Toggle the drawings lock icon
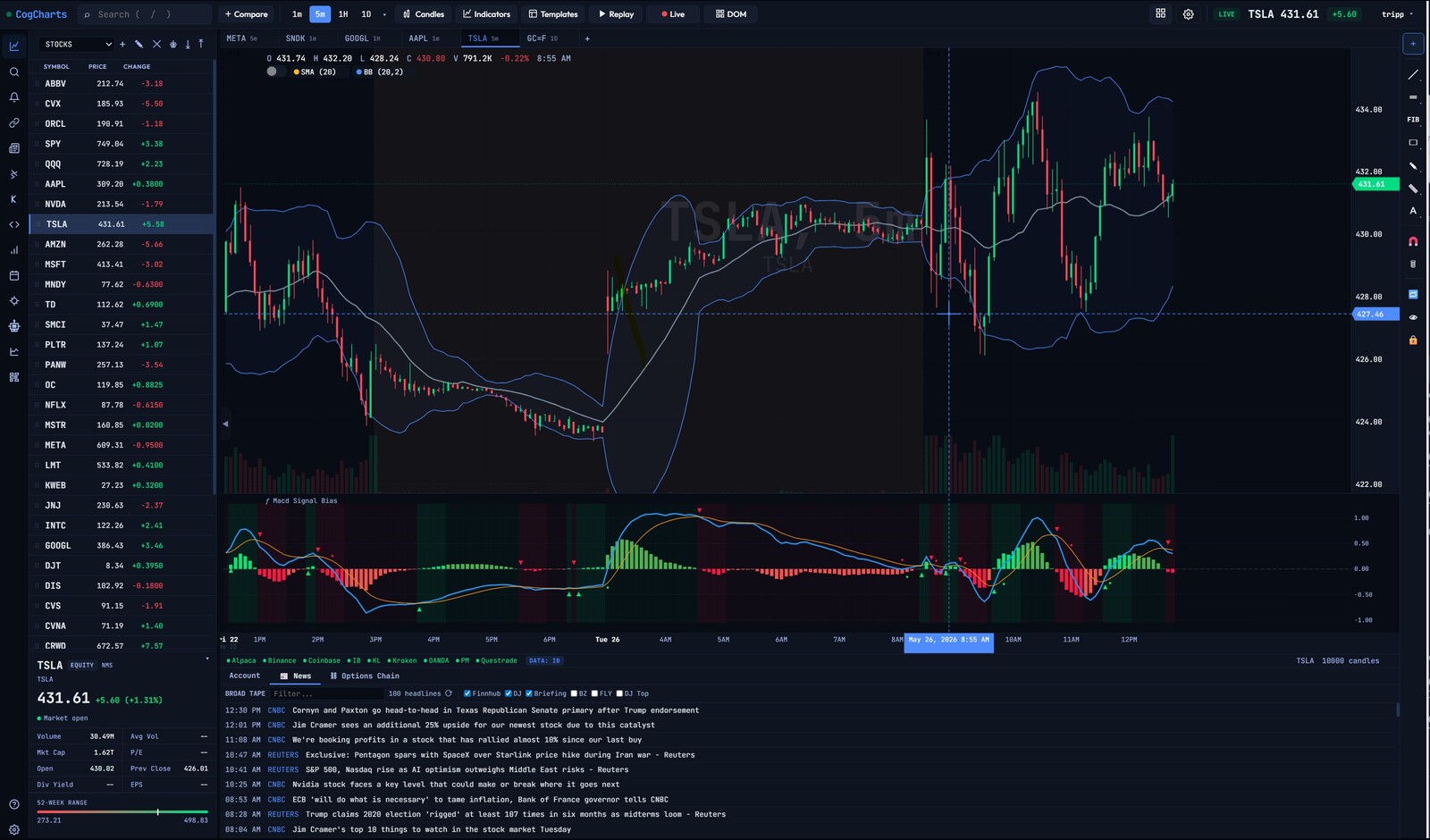Viewport: 1430px width, 840px height. pos(1413,340)
